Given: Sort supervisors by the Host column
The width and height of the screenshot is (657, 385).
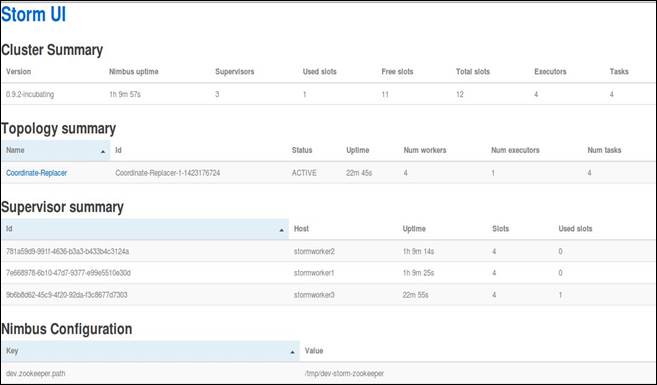Looking at the screenshot, I should click(x=301, y=229).
